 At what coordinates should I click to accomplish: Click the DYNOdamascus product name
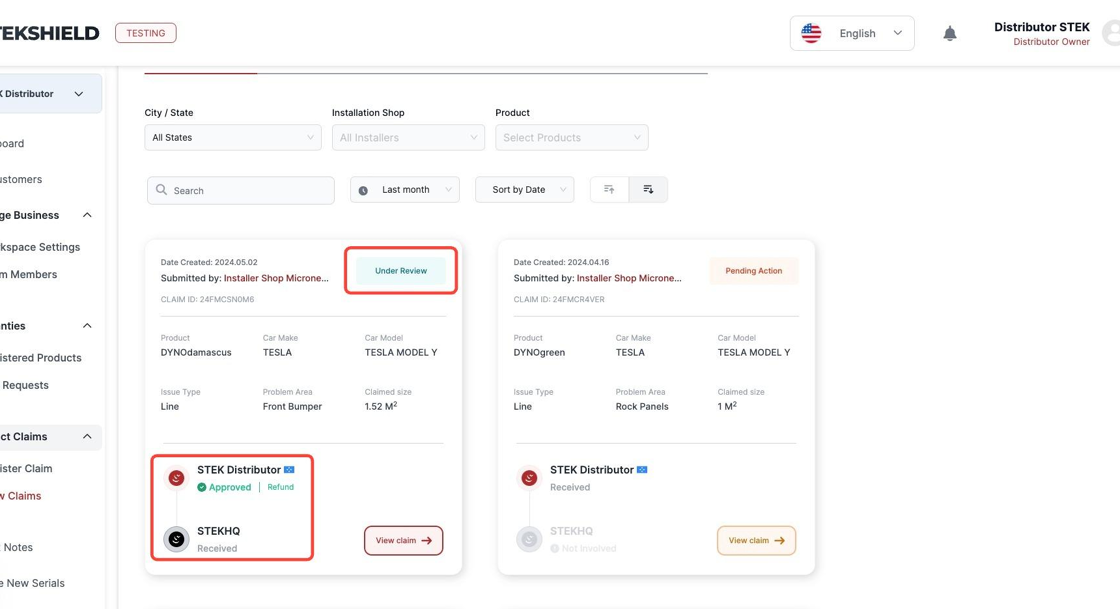click(196, 353)
